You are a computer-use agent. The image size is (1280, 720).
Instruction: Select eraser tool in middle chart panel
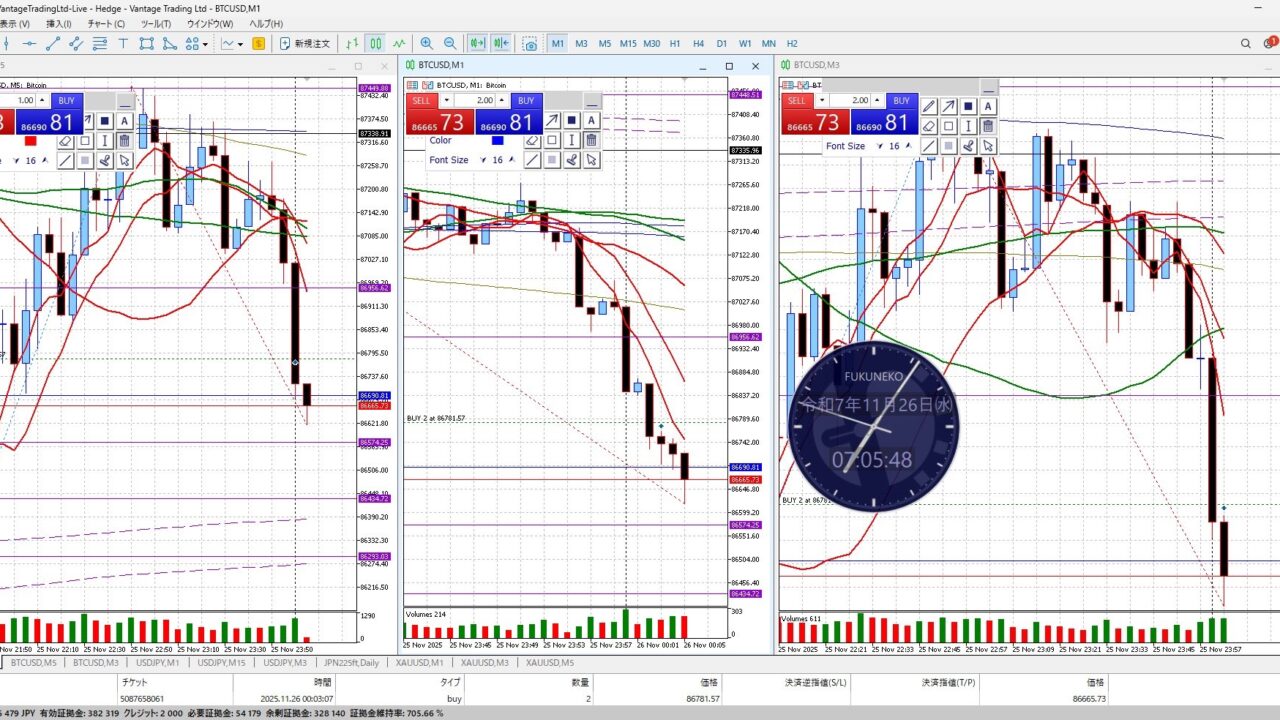point(532,140)
